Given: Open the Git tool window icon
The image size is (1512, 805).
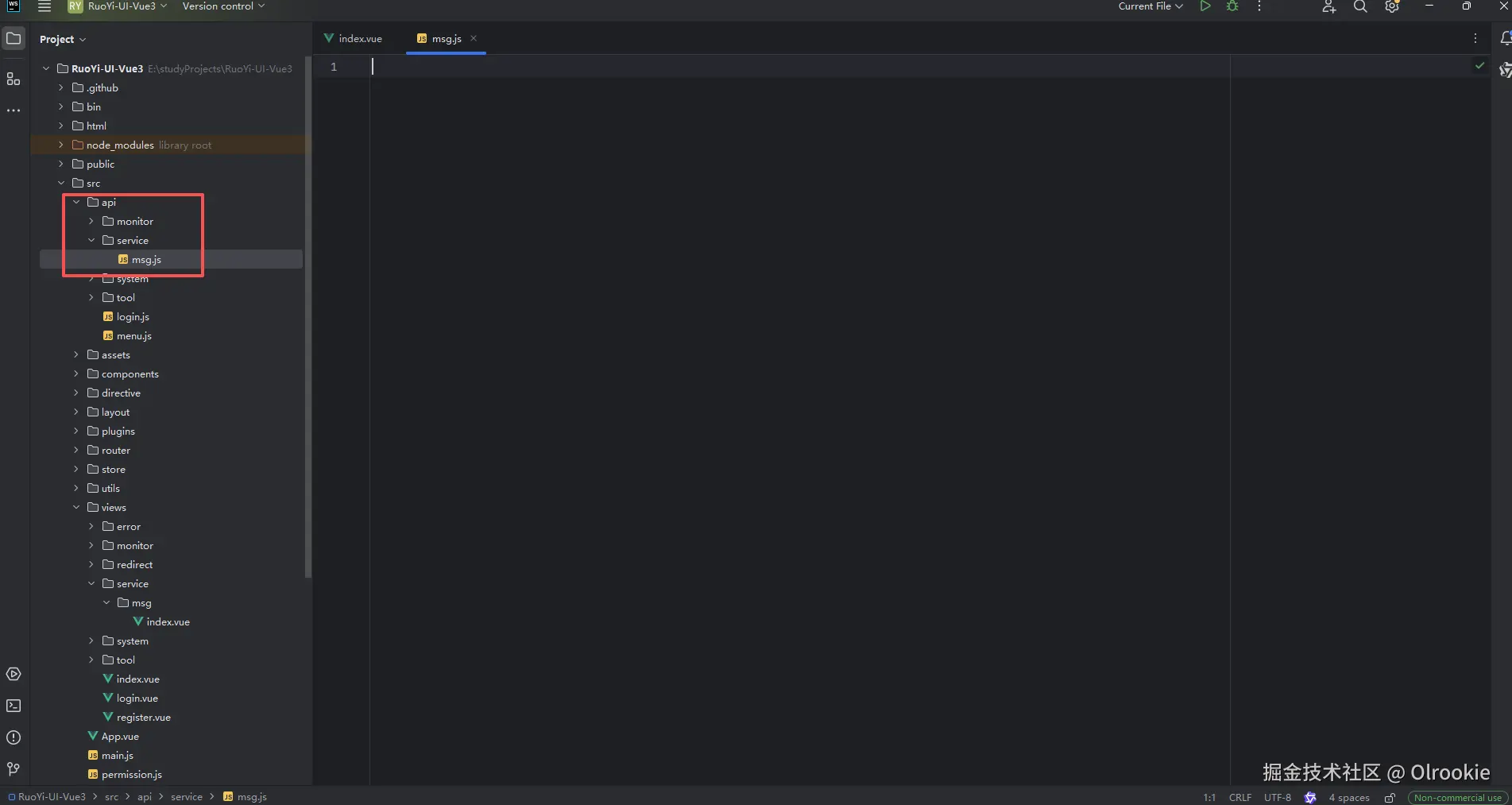Looking at the screenshot, I should [x=14, y=768].
